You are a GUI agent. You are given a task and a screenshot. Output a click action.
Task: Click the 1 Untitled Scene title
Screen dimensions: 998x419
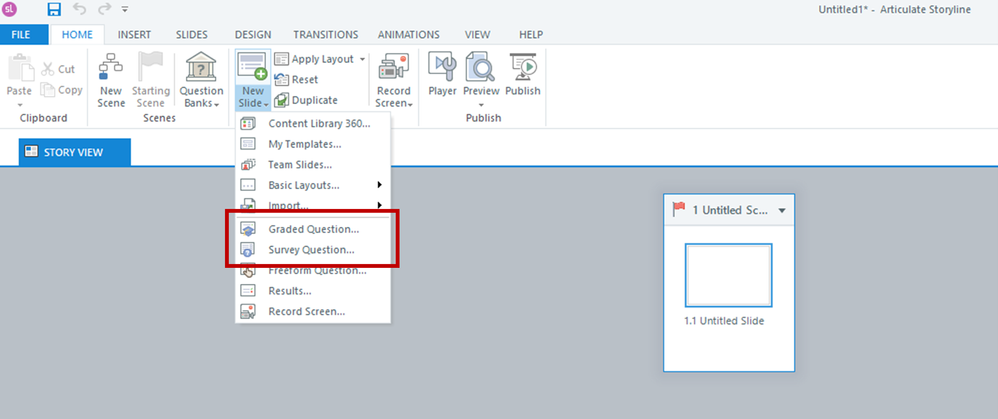click(x=731, y=210)
